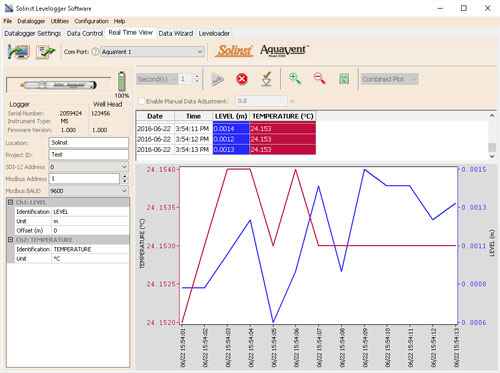Image resolution: width=500 pixels, height=373 pixels.
Task: Enable Manual Data Adjustment checkbox
Action: pos(141,101)
